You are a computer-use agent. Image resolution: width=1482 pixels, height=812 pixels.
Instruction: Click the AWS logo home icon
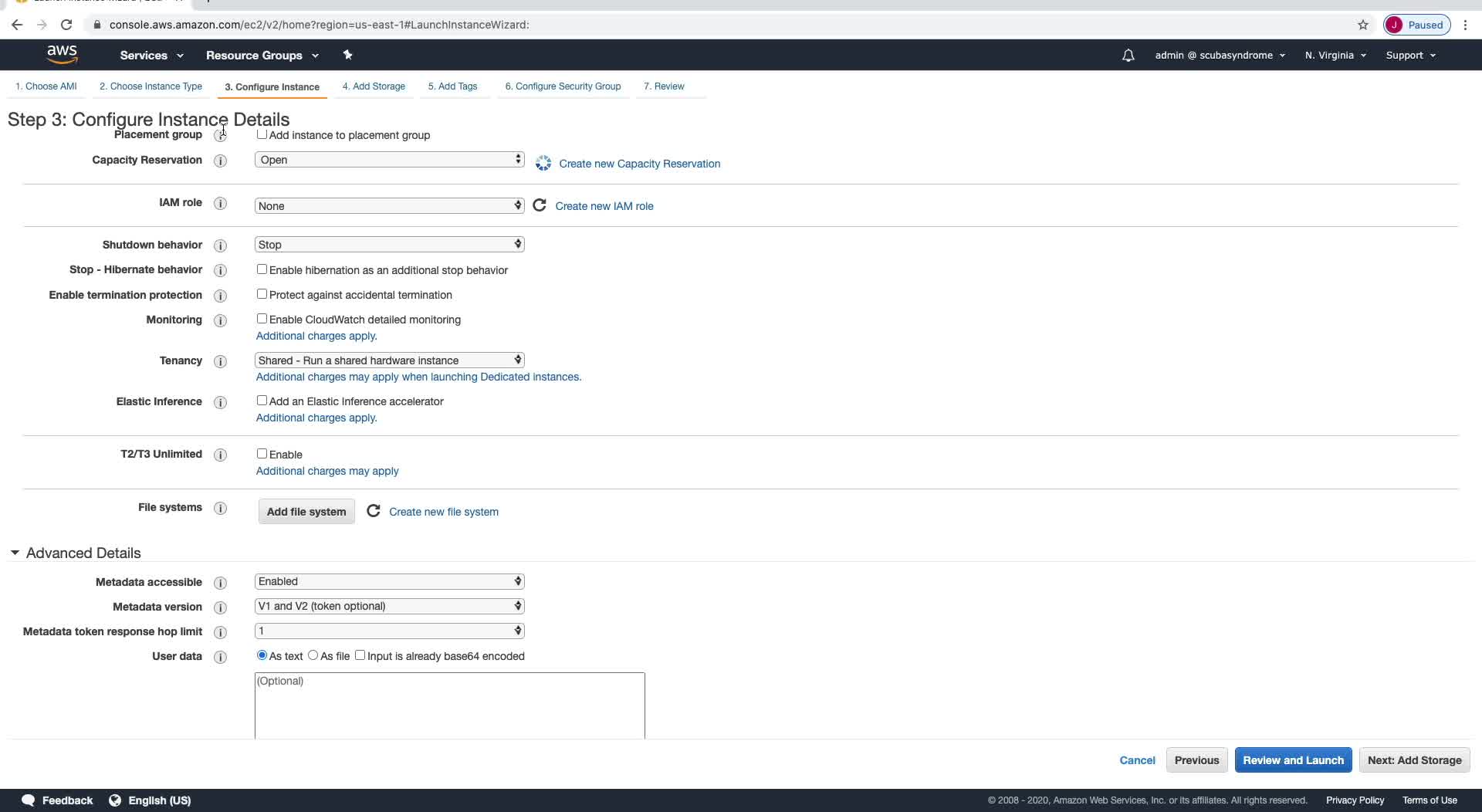62,55
